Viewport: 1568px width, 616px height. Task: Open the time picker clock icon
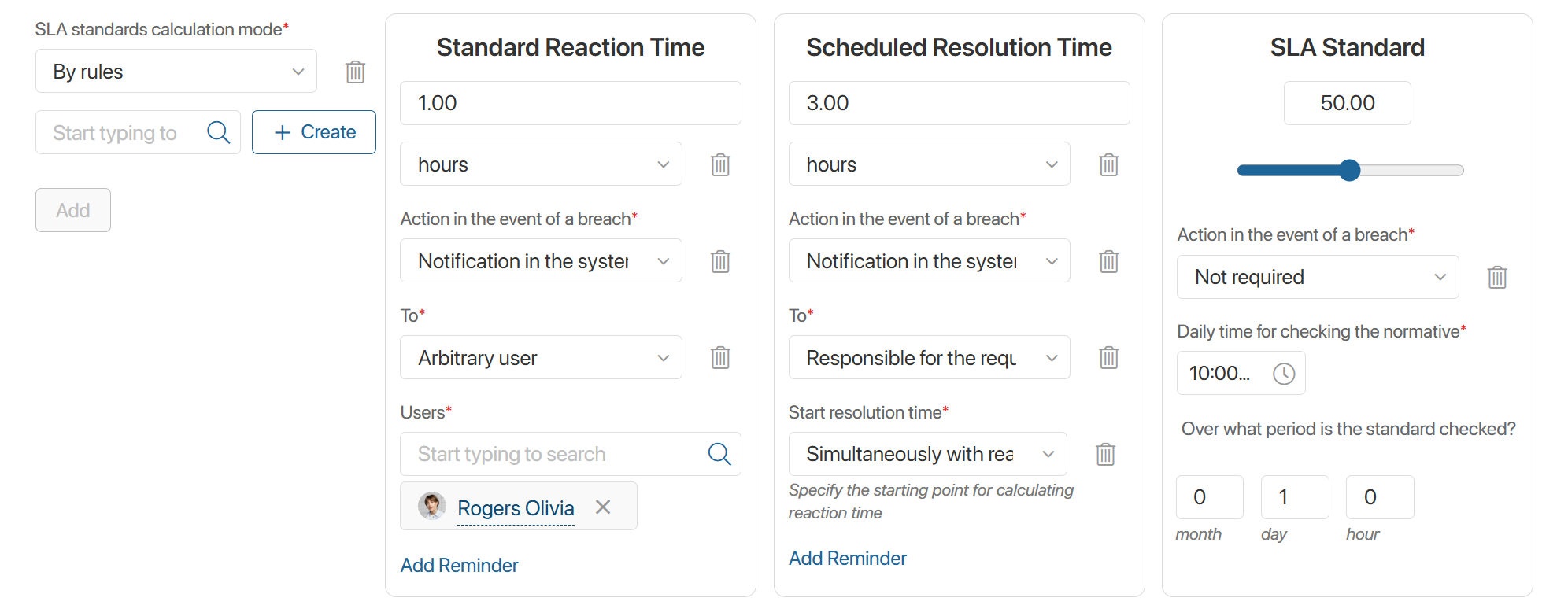[x=1284, y=373]
